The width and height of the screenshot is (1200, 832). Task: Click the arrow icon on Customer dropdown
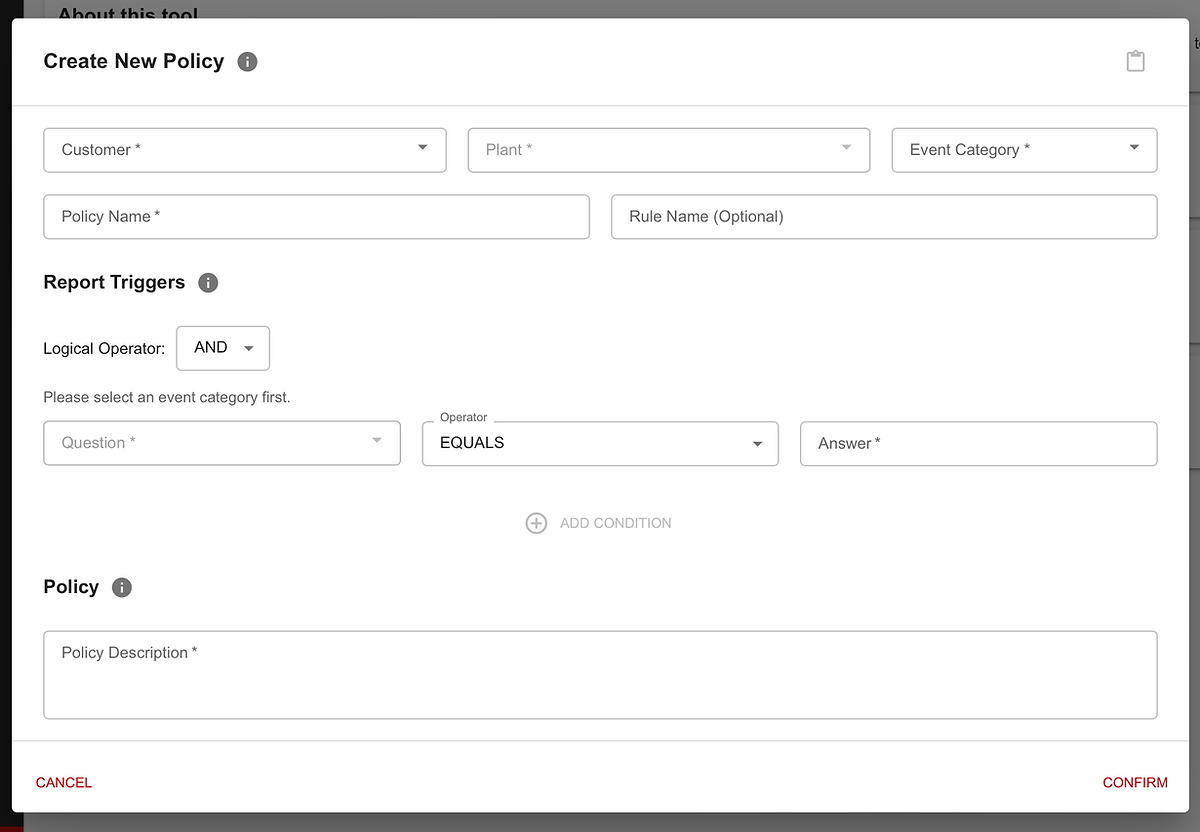(x=423, y=148)
